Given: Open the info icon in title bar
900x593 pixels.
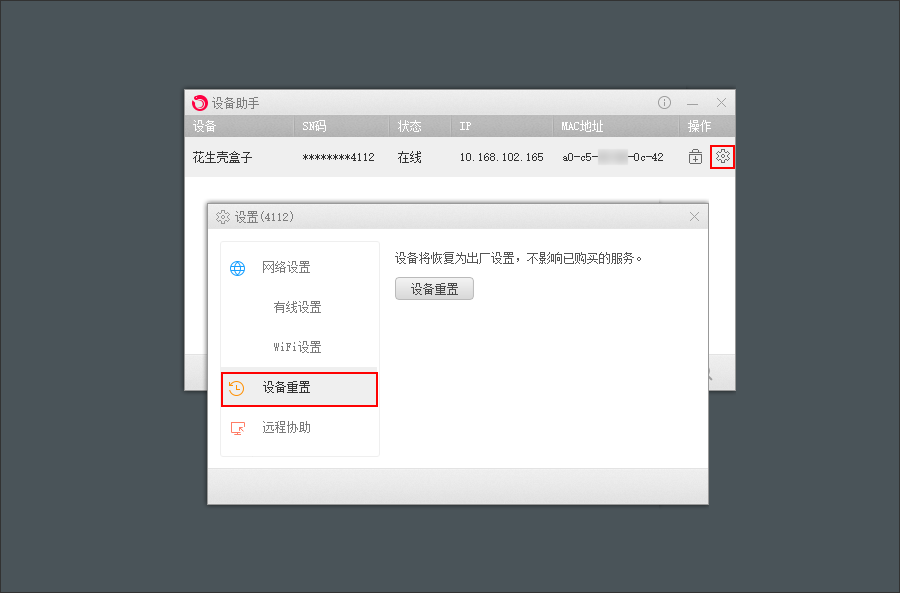Looking at the screenshot, I should pos(664,103).
